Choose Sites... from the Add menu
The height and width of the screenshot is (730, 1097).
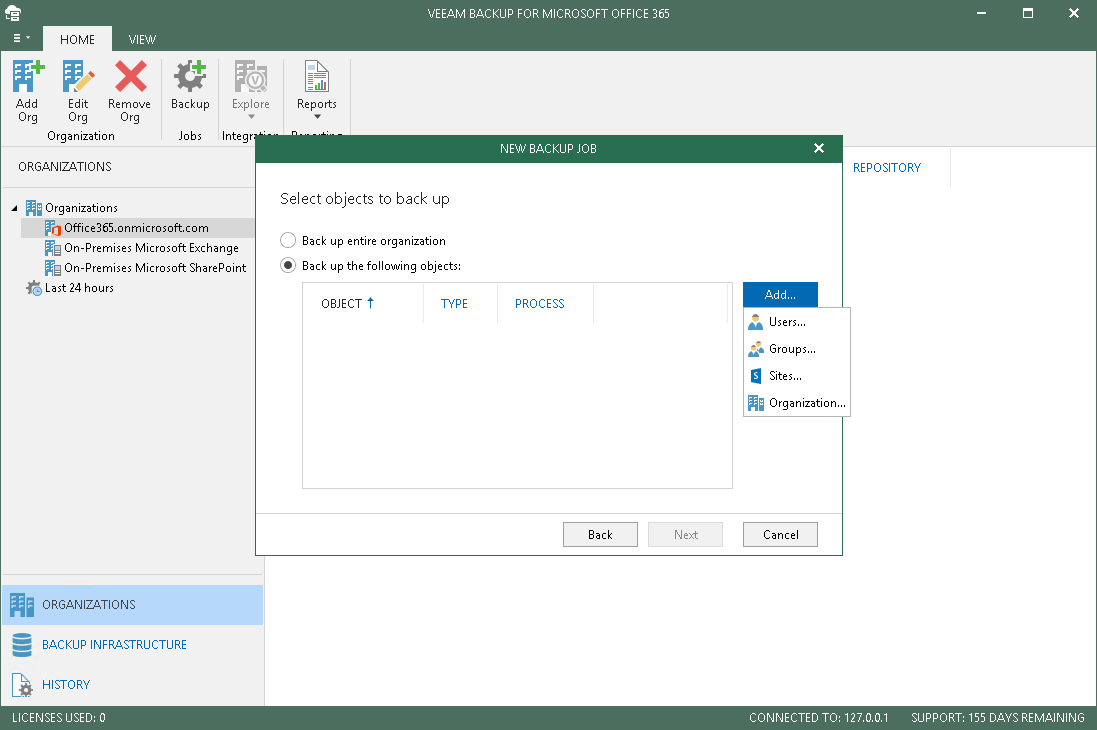[x=797, y=376]
